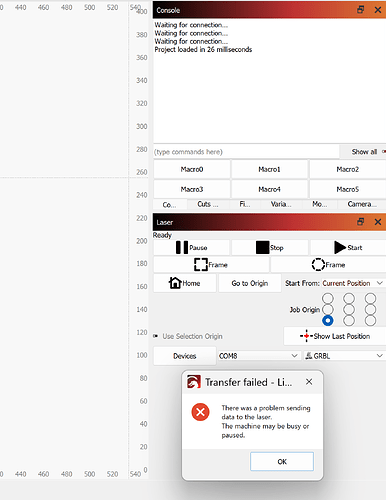386x500 pixels.
Task: Send the laser Home
Action: 185,283
